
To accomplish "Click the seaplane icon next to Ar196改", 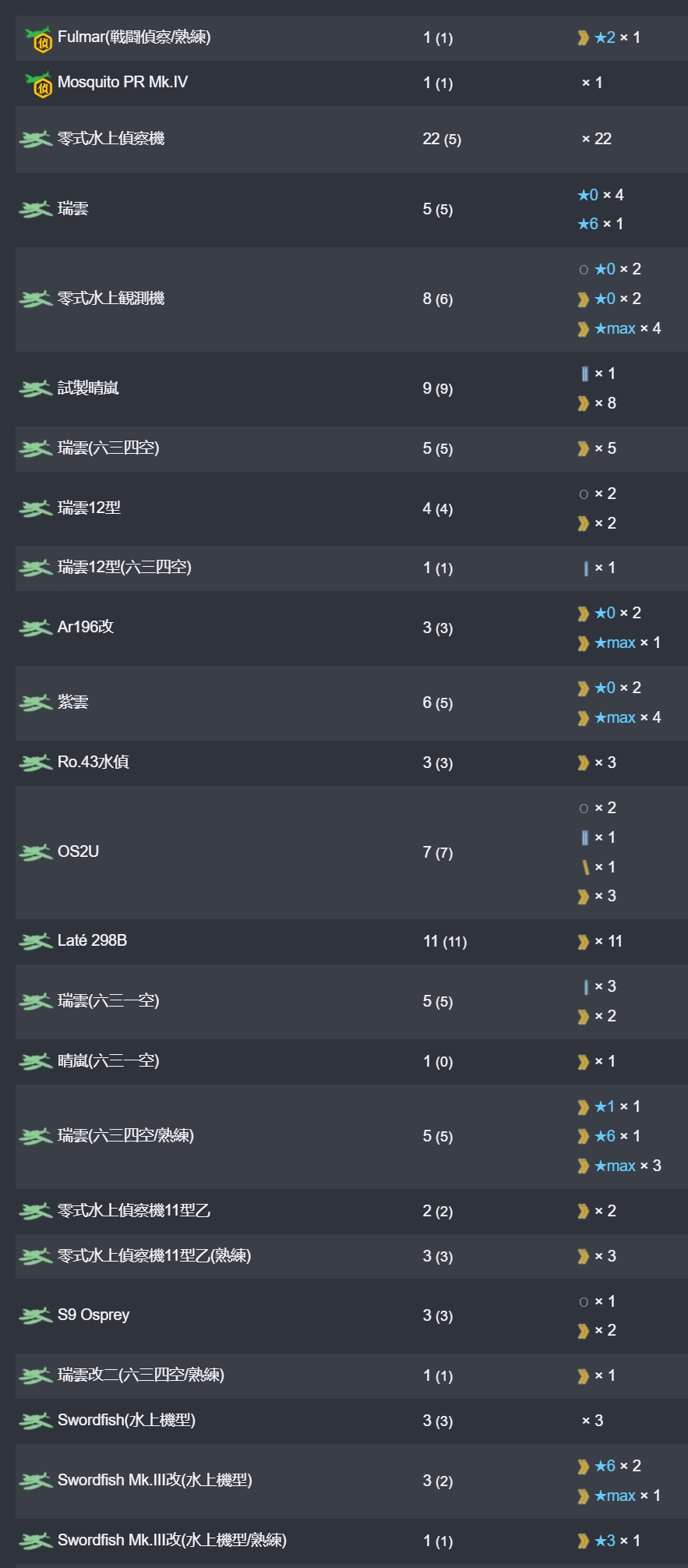I will tap(35, 628).
